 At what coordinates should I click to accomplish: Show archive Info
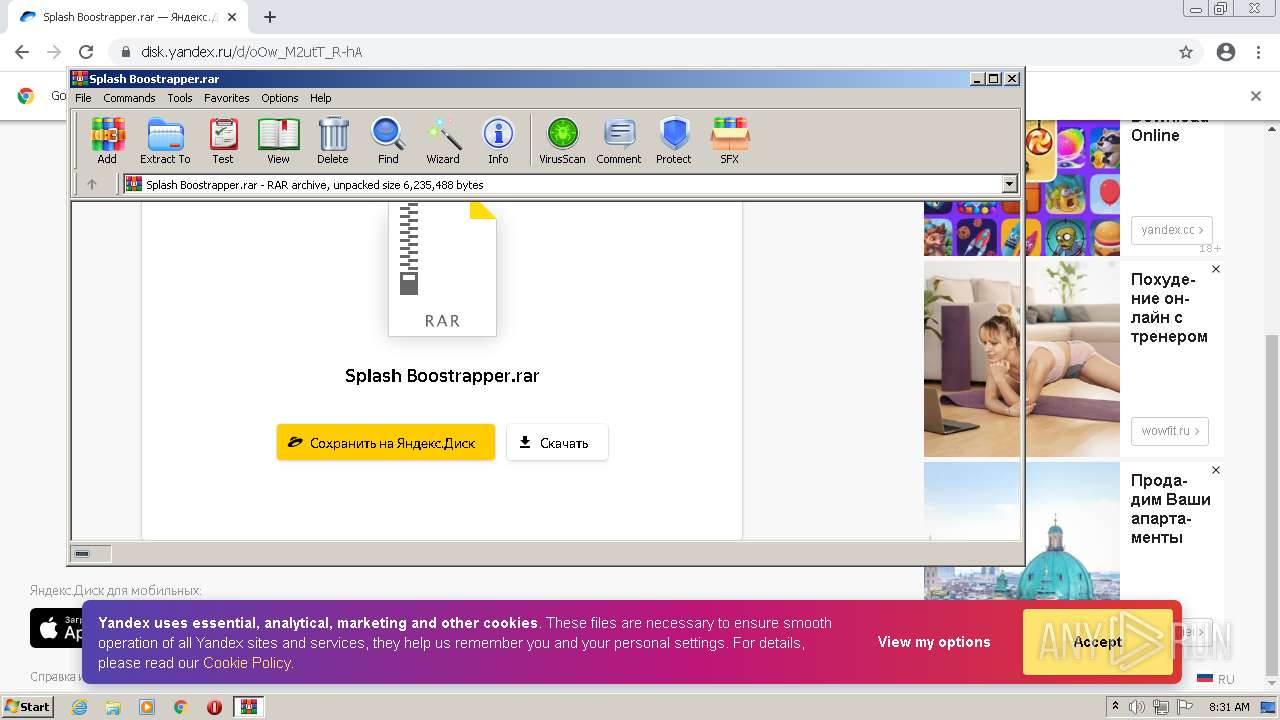point(498,140)
